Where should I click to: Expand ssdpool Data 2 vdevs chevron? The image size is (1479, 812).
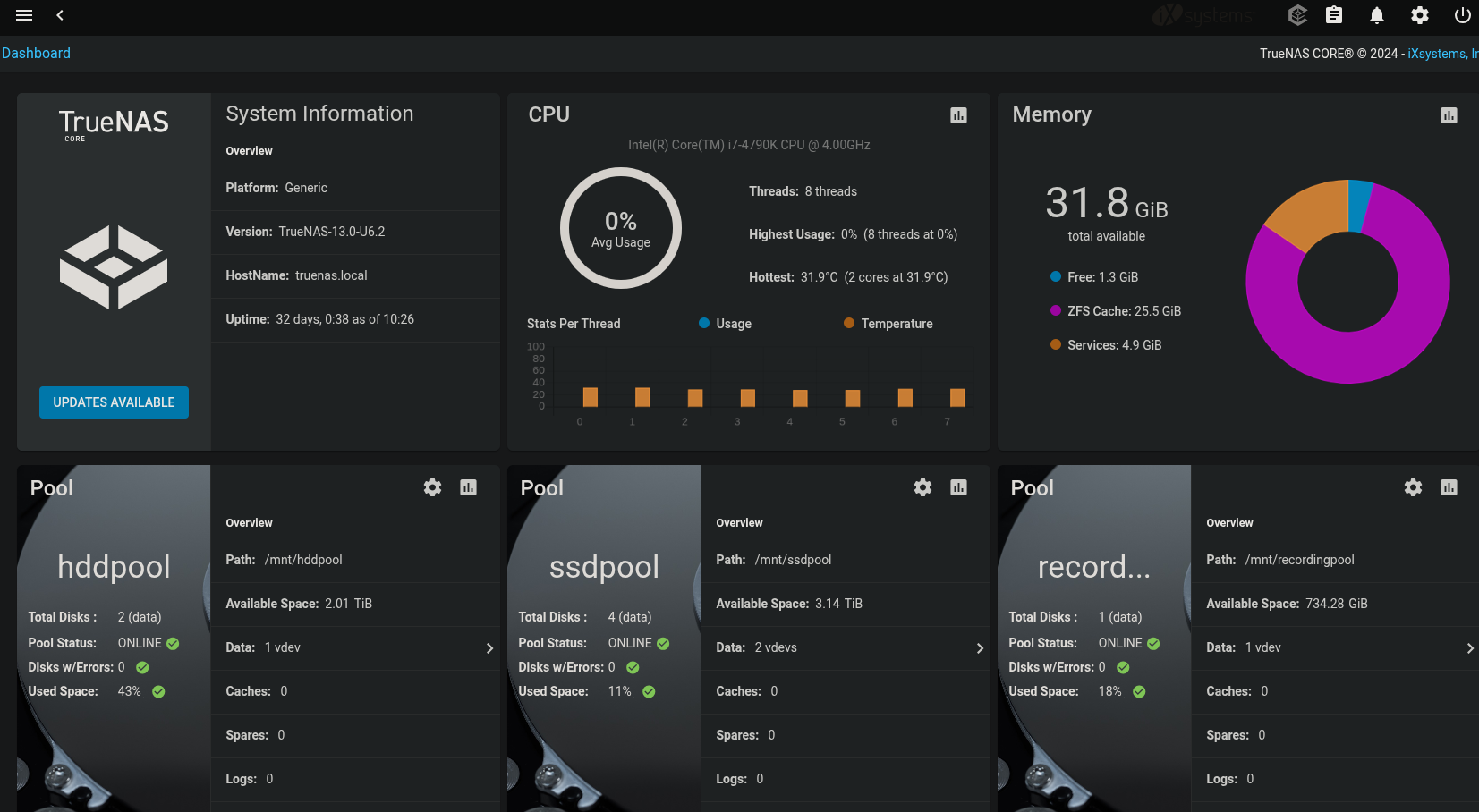coord(980,648)
